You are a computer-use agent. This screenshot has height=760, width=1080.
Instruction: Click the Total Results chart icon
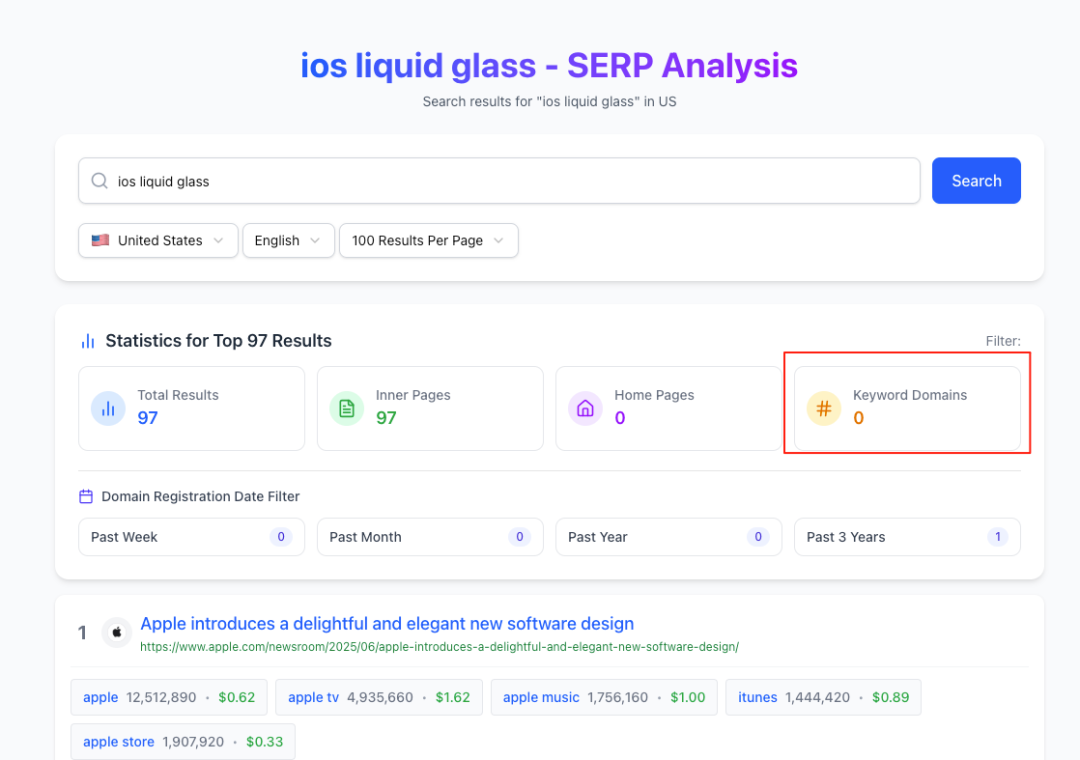108,409
